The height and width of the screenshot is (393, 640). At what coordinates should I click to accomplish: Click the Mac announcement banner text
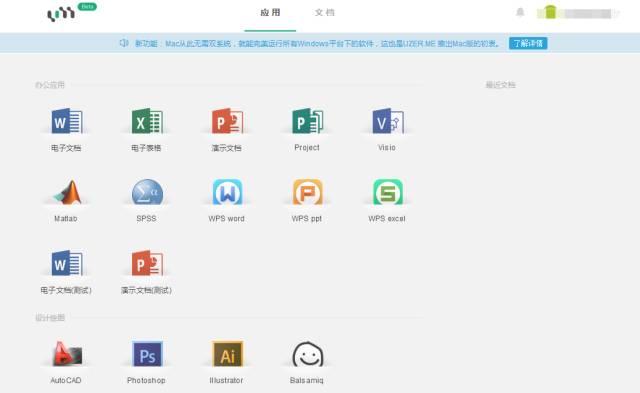point(318,43)
